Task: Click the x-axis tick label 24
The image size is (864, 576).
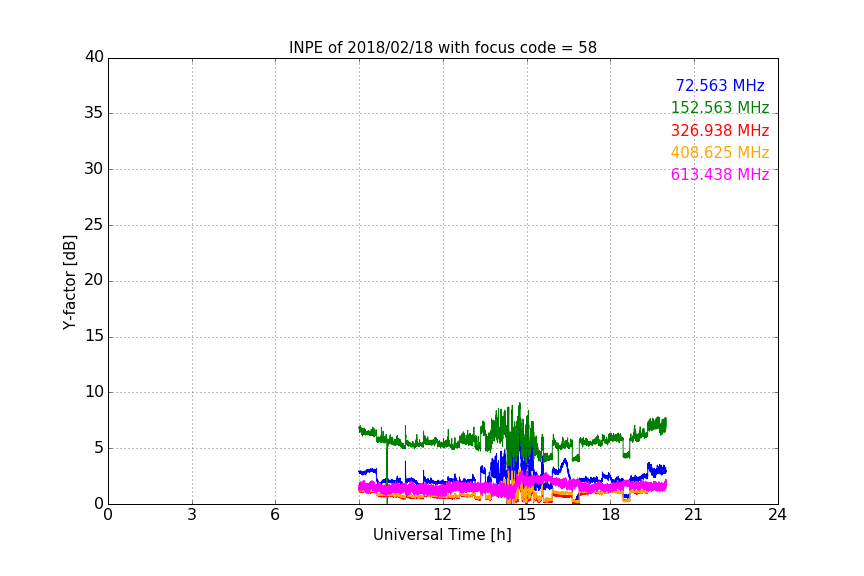Action: tap(777, 515)
